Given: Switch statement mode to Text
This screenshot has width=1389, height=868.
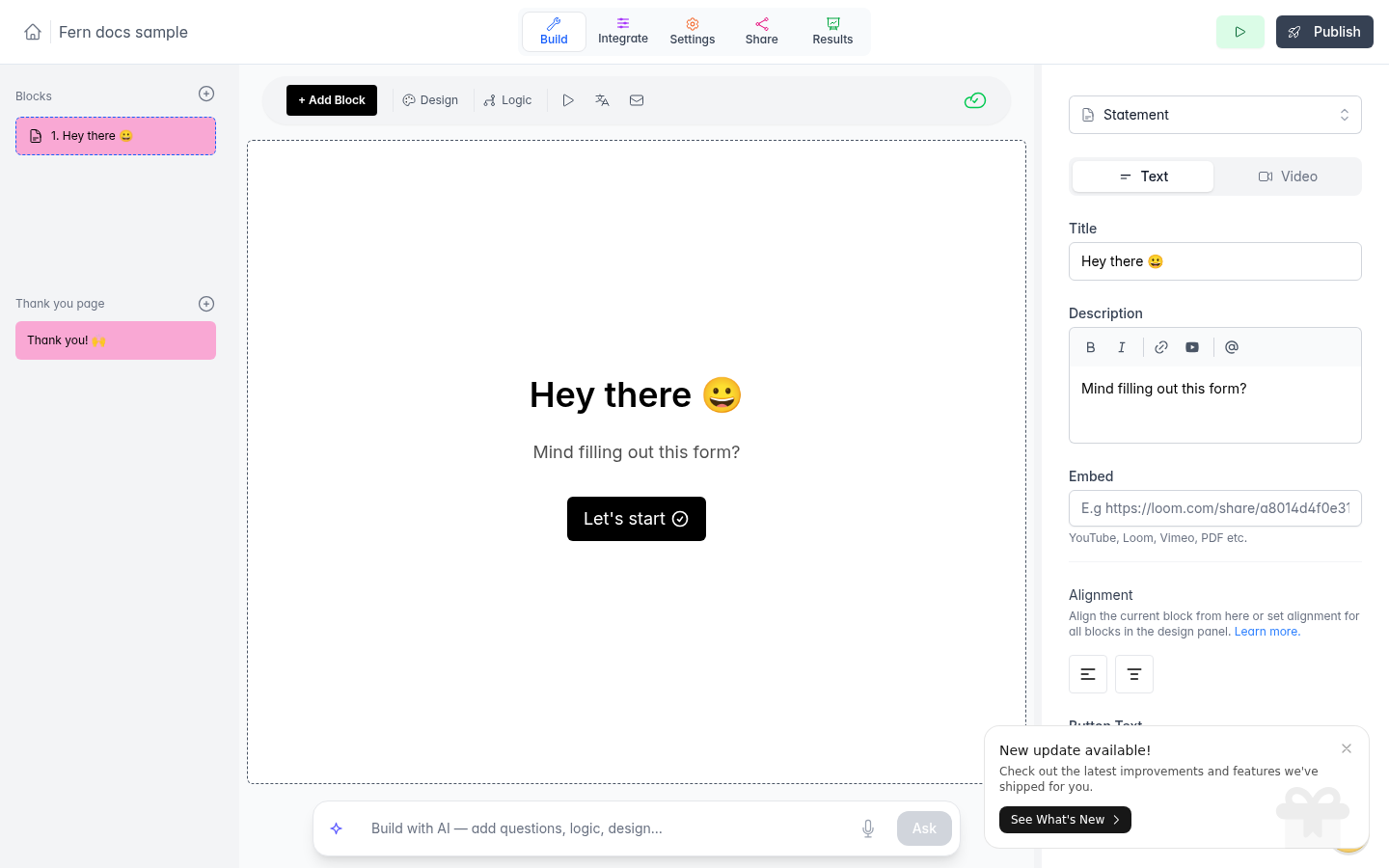Looking at the screenshot, I should pyautogui.click(x=1143, y=176).
